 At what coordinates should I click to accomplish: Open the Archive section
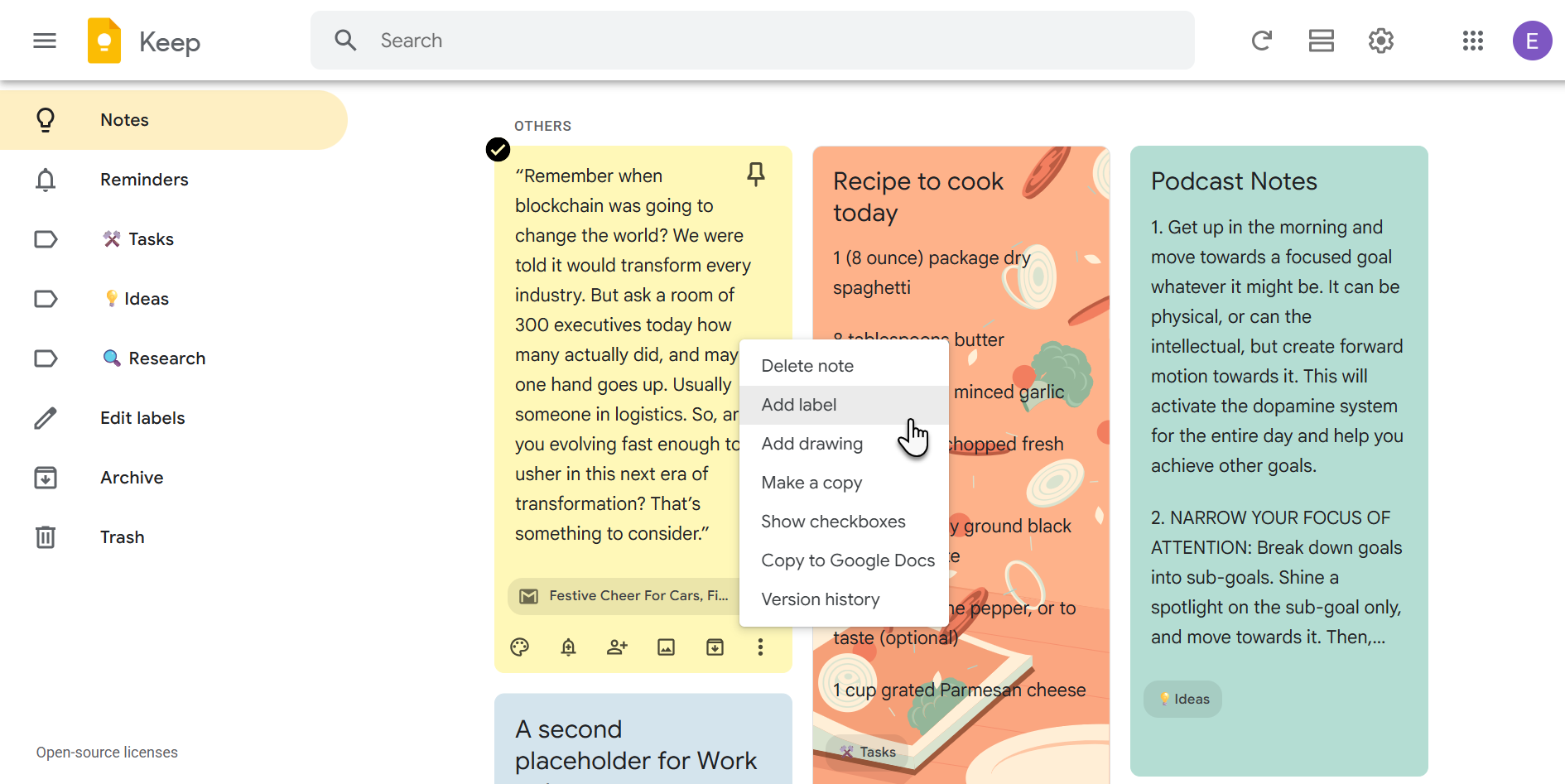132,478
